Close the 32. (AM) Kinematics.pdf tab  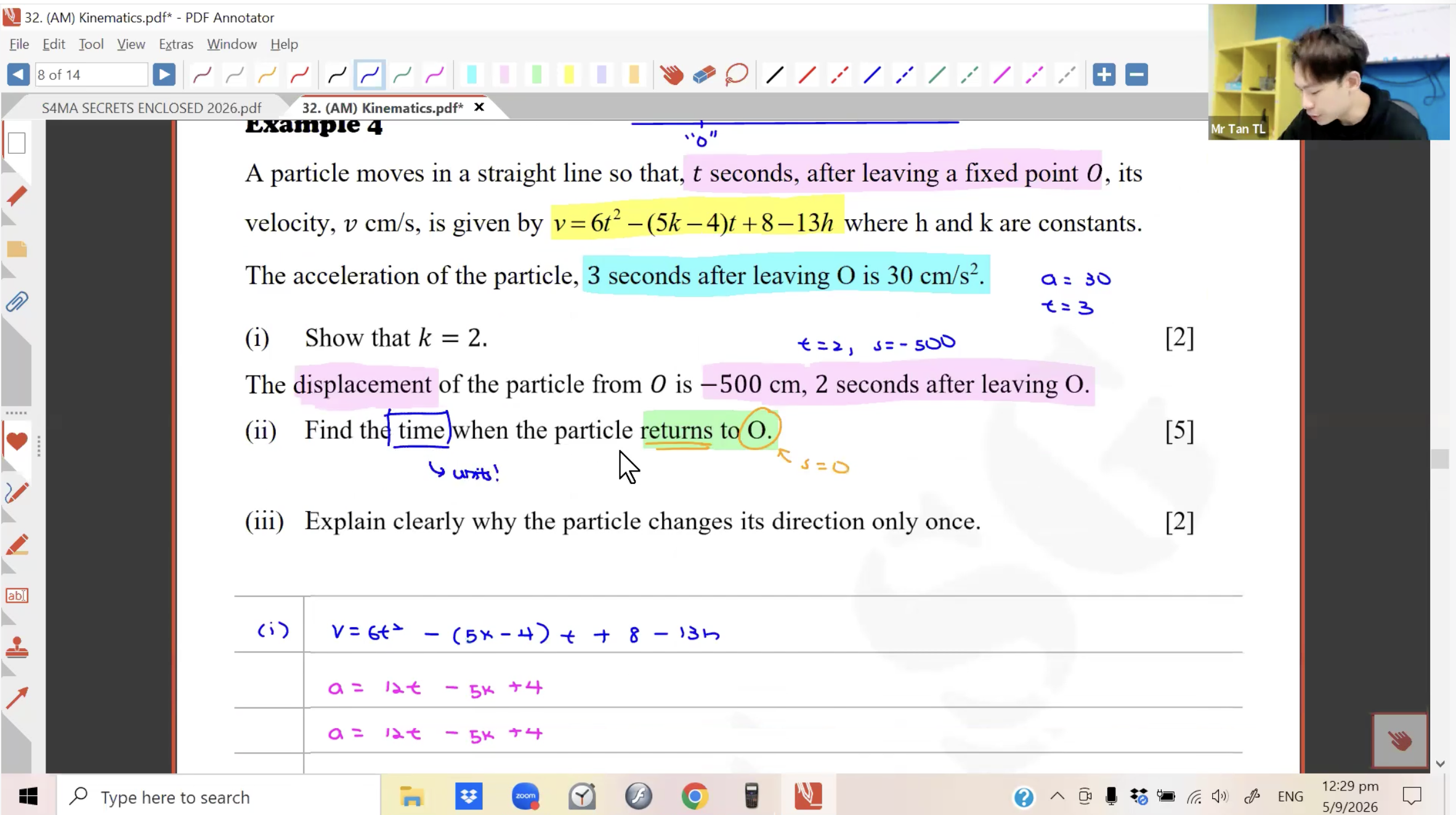[479, 107]
